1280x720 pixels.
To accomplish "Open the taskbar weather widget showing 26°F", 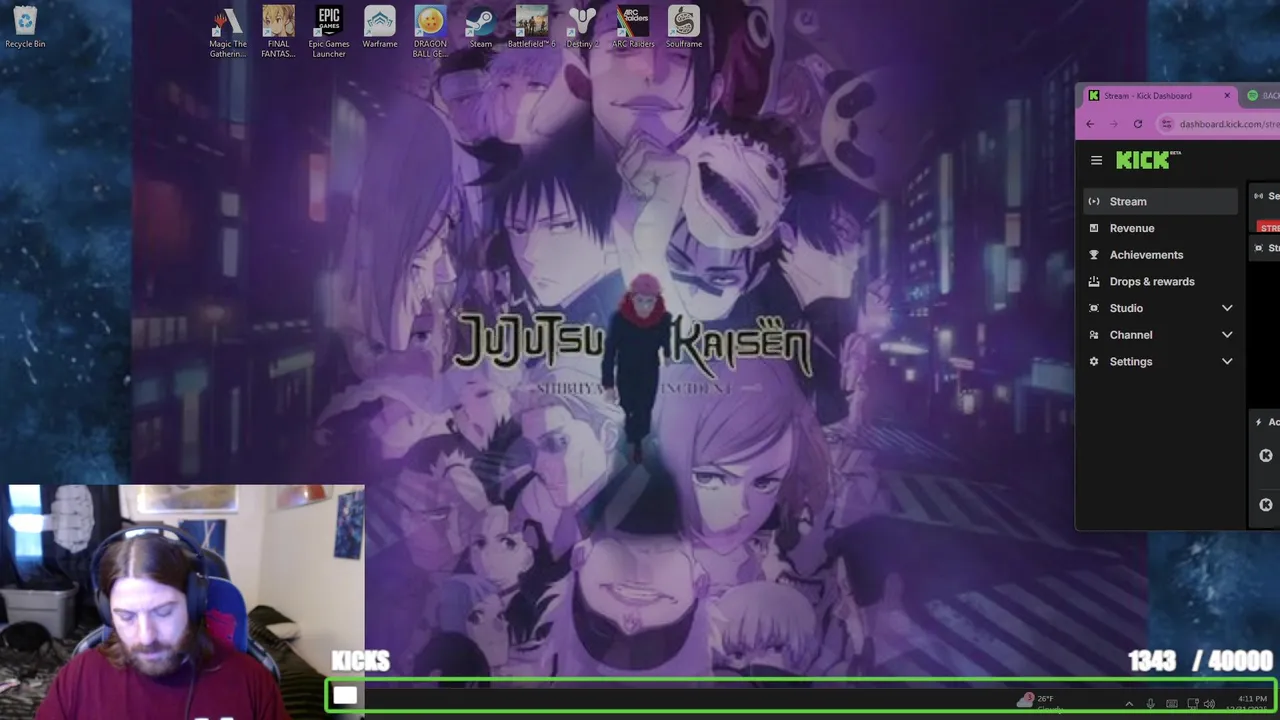I will [1038, 702].
